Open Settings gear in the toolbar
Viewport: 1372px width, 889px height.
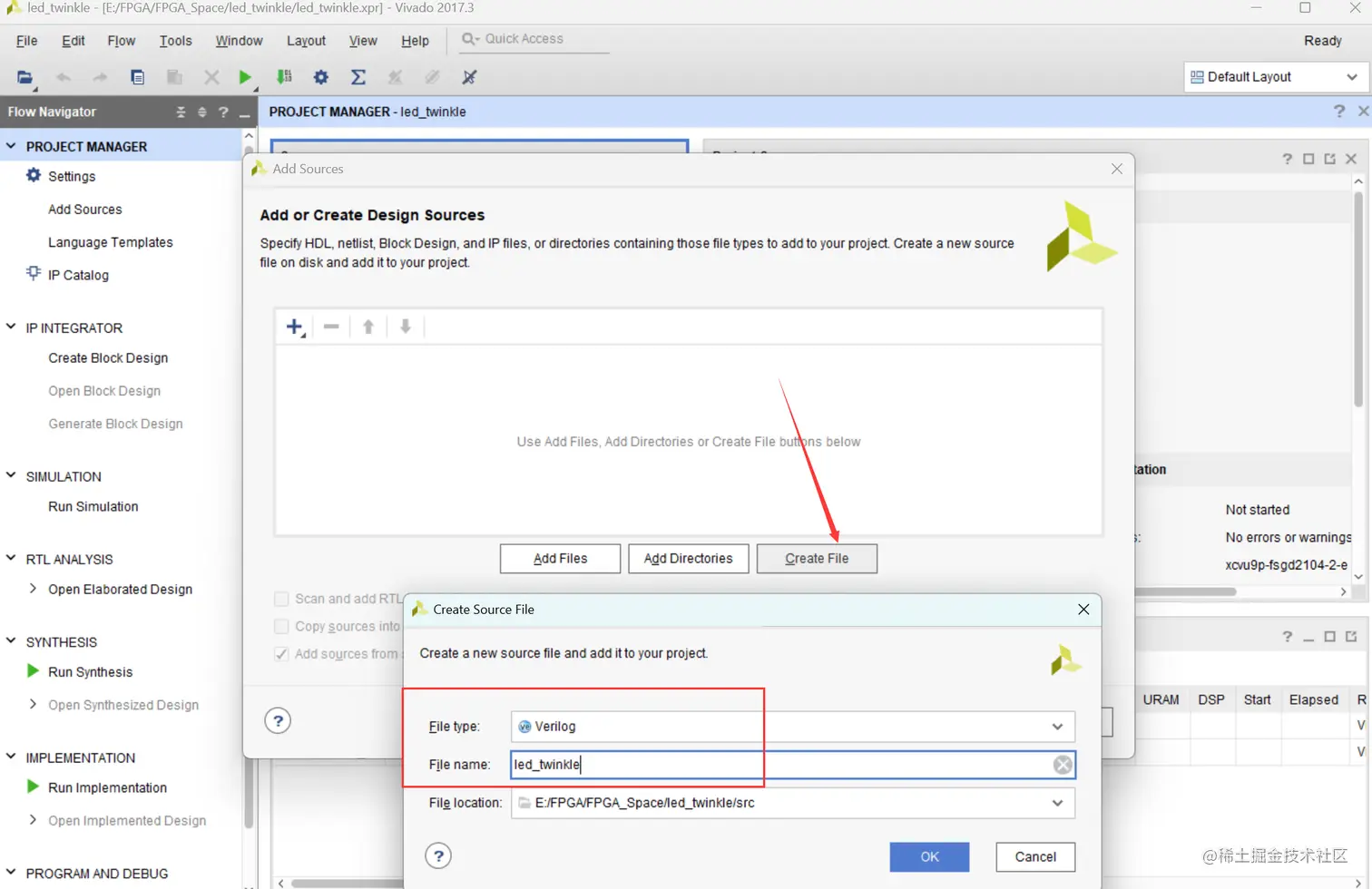coord(321,77)
